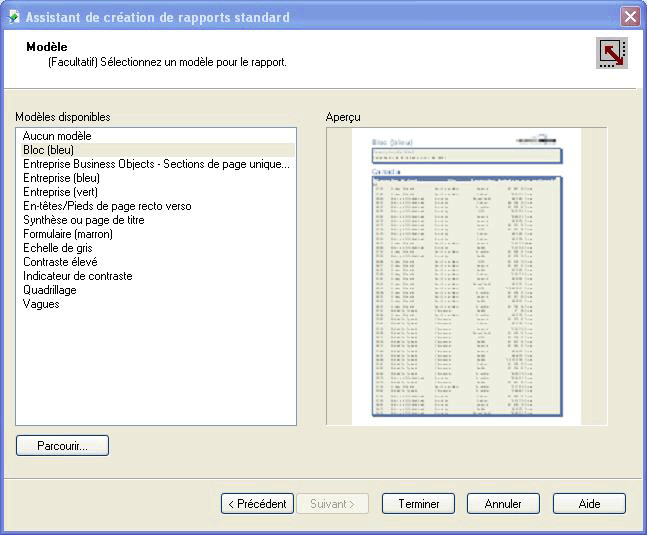Select the 'Entreprise (bleu)' template

(61, 178)
